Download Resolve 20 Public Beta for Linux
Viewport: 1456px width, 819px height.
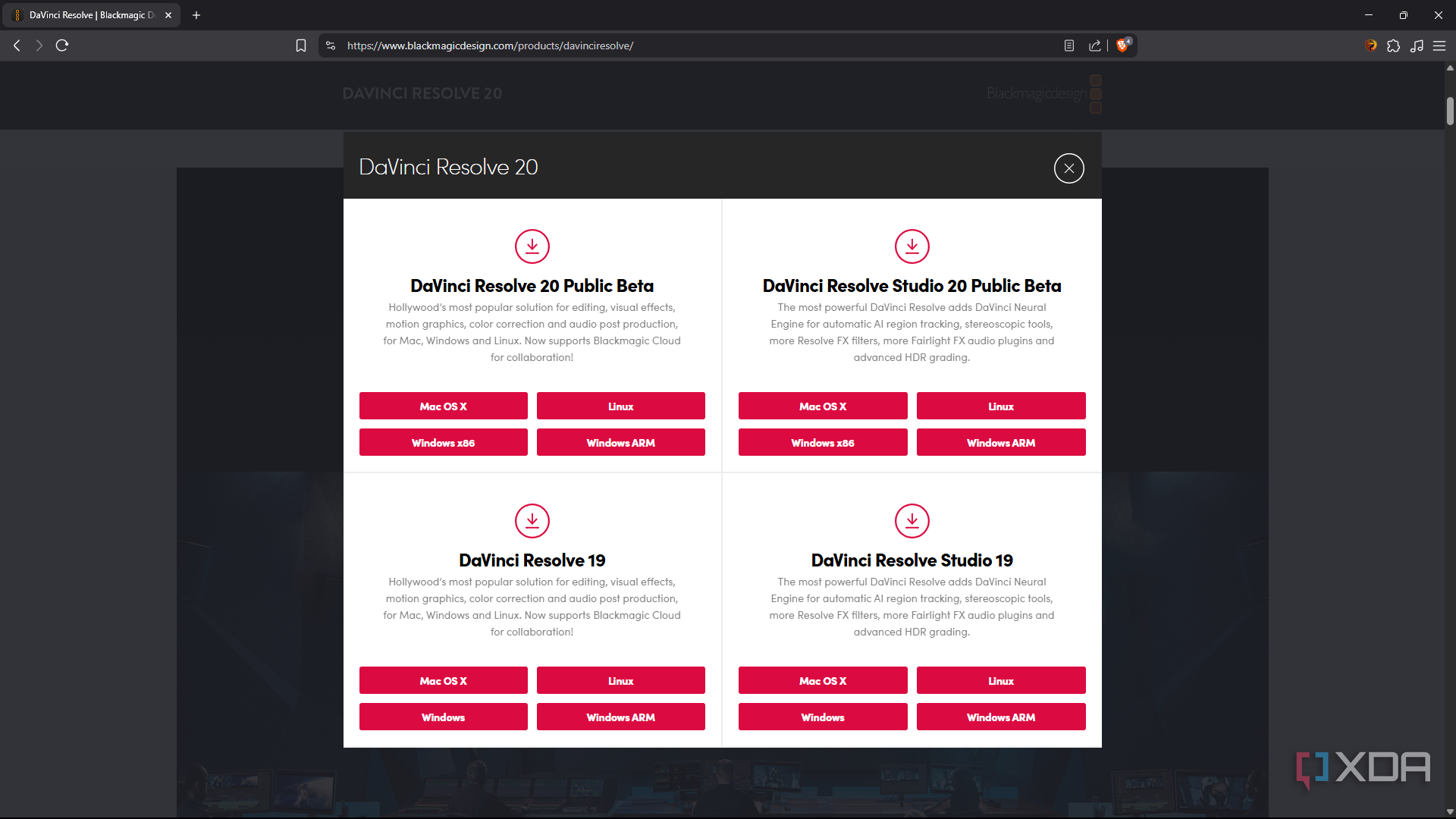point(621,406)
